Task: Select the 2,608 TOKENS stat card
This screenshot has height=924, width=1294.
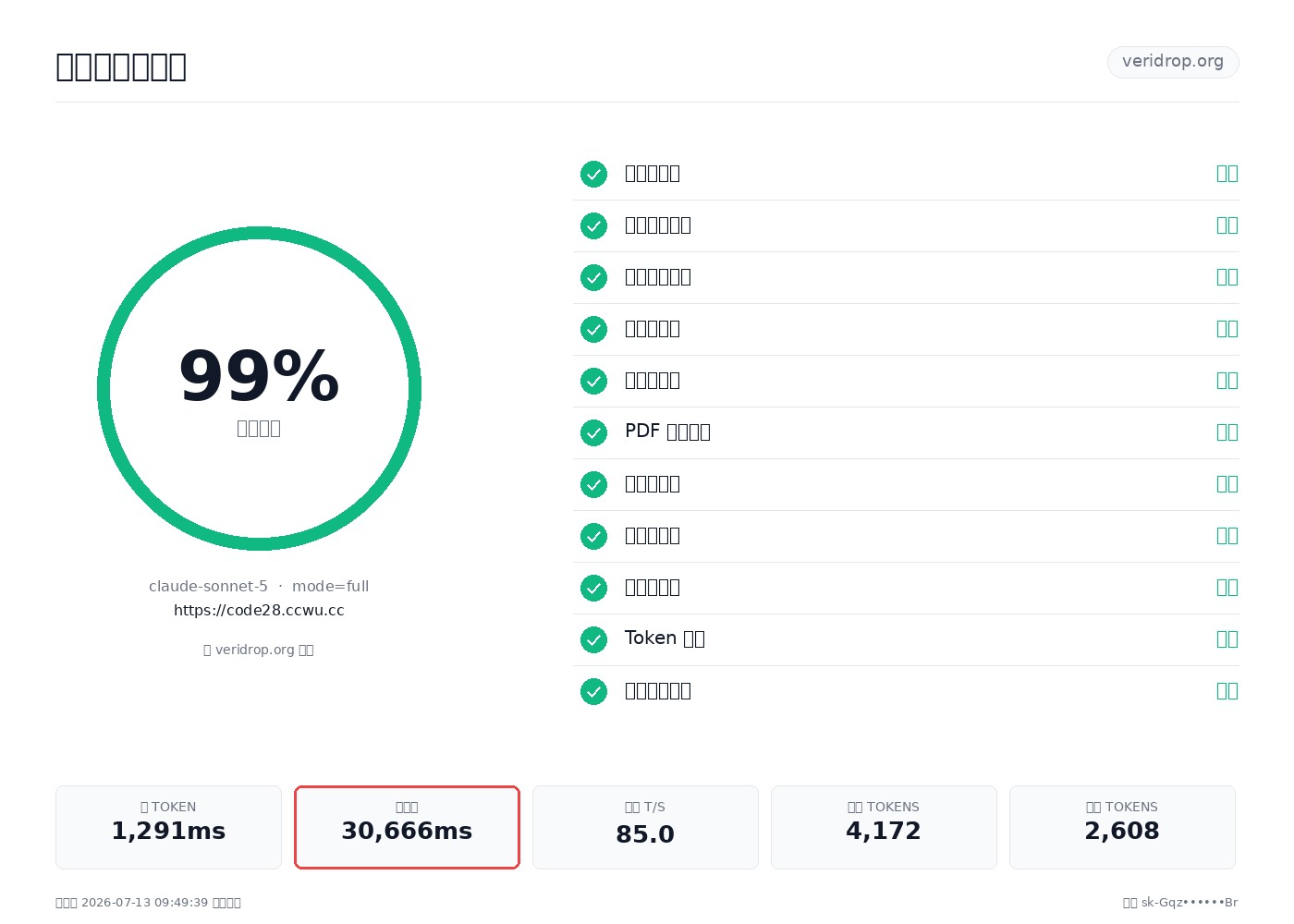Action: point(1122,827)
